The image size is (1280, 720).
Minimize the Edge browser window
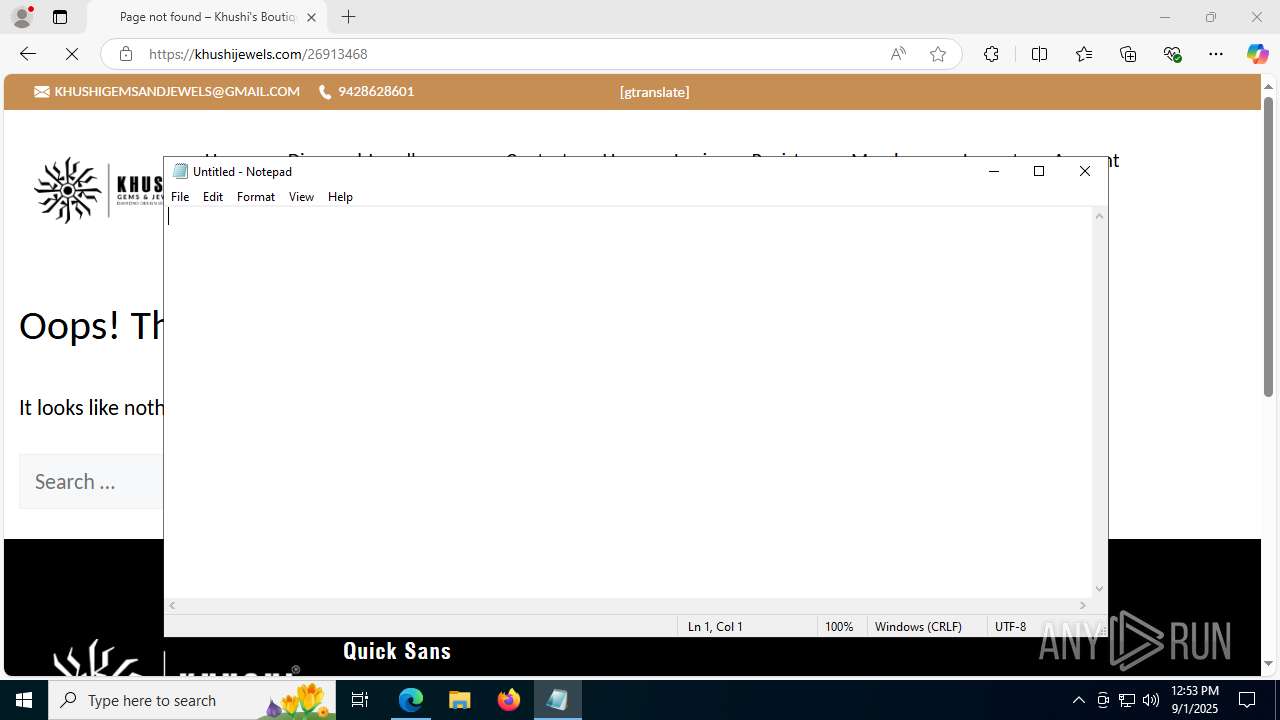(x=1164, y=17)
